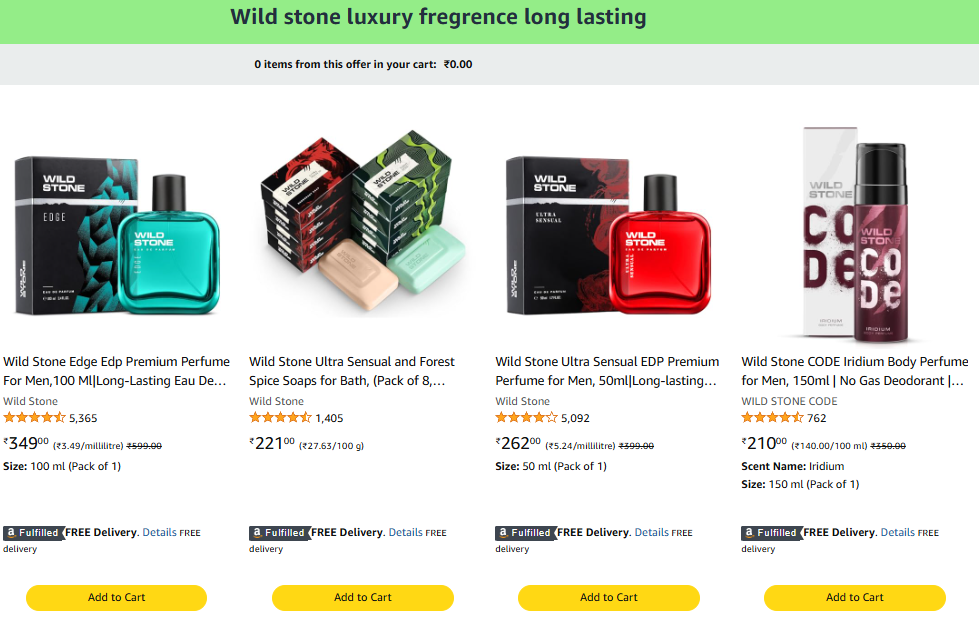Screen dimensions: 979x623
Task: Click star rating of CODE Iridium perfume
Action: 772,418
